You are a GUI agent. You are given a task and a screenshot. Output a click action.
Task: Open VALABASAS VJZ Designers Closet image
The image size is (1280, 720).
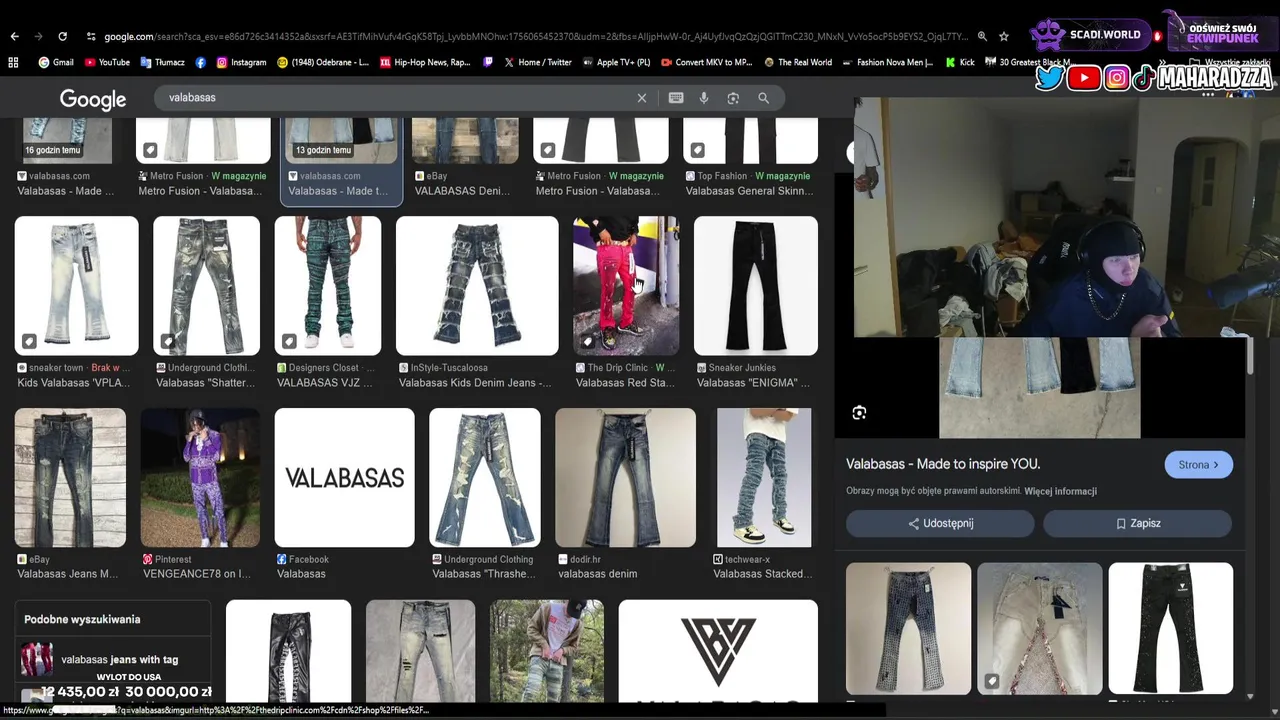tap(327, 286)
